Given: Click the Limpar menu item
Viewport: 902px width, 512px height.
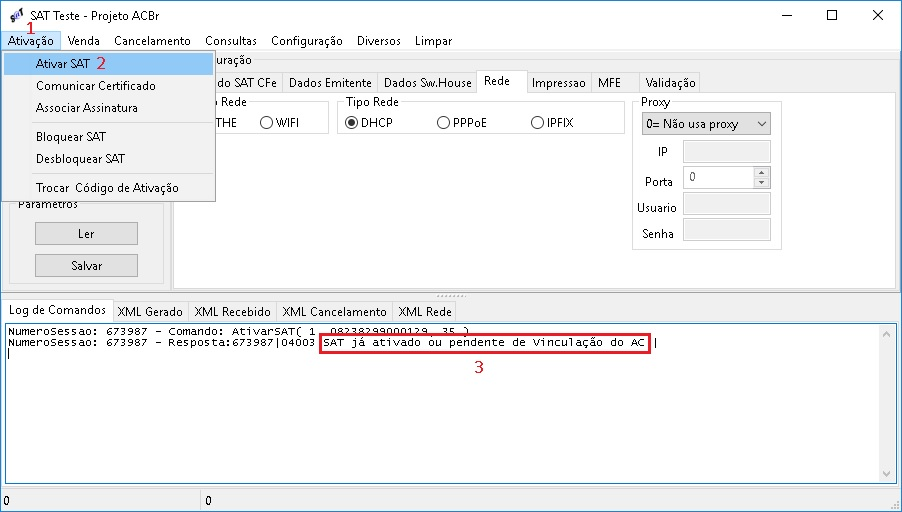Looking at the screenshot, I should tap(433, 41).
